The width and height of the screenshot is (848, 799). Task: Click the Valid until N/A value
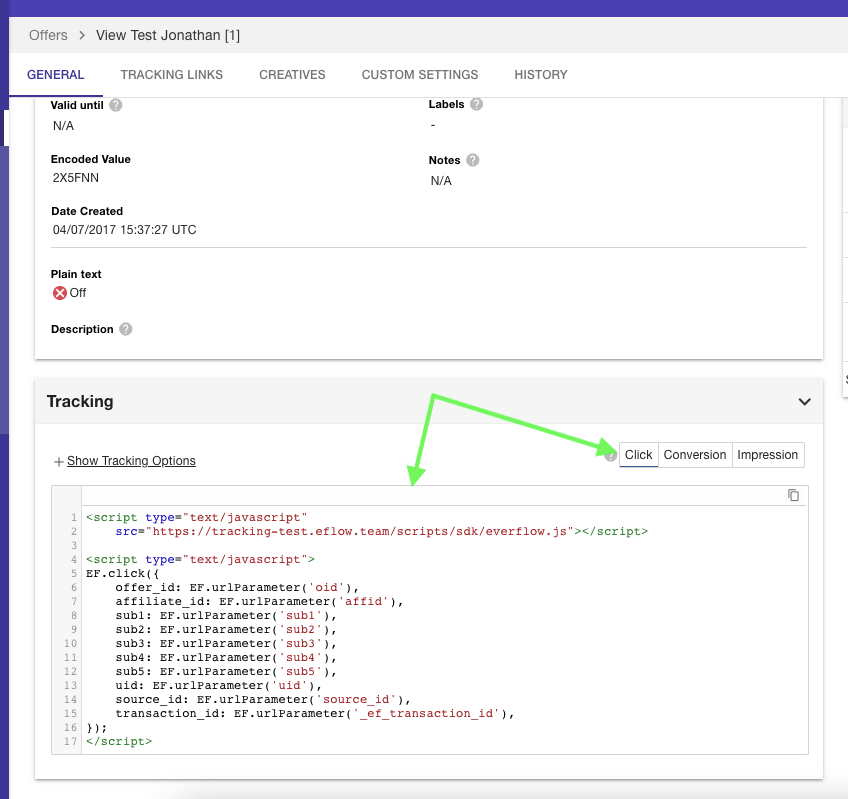pos(63,126)
